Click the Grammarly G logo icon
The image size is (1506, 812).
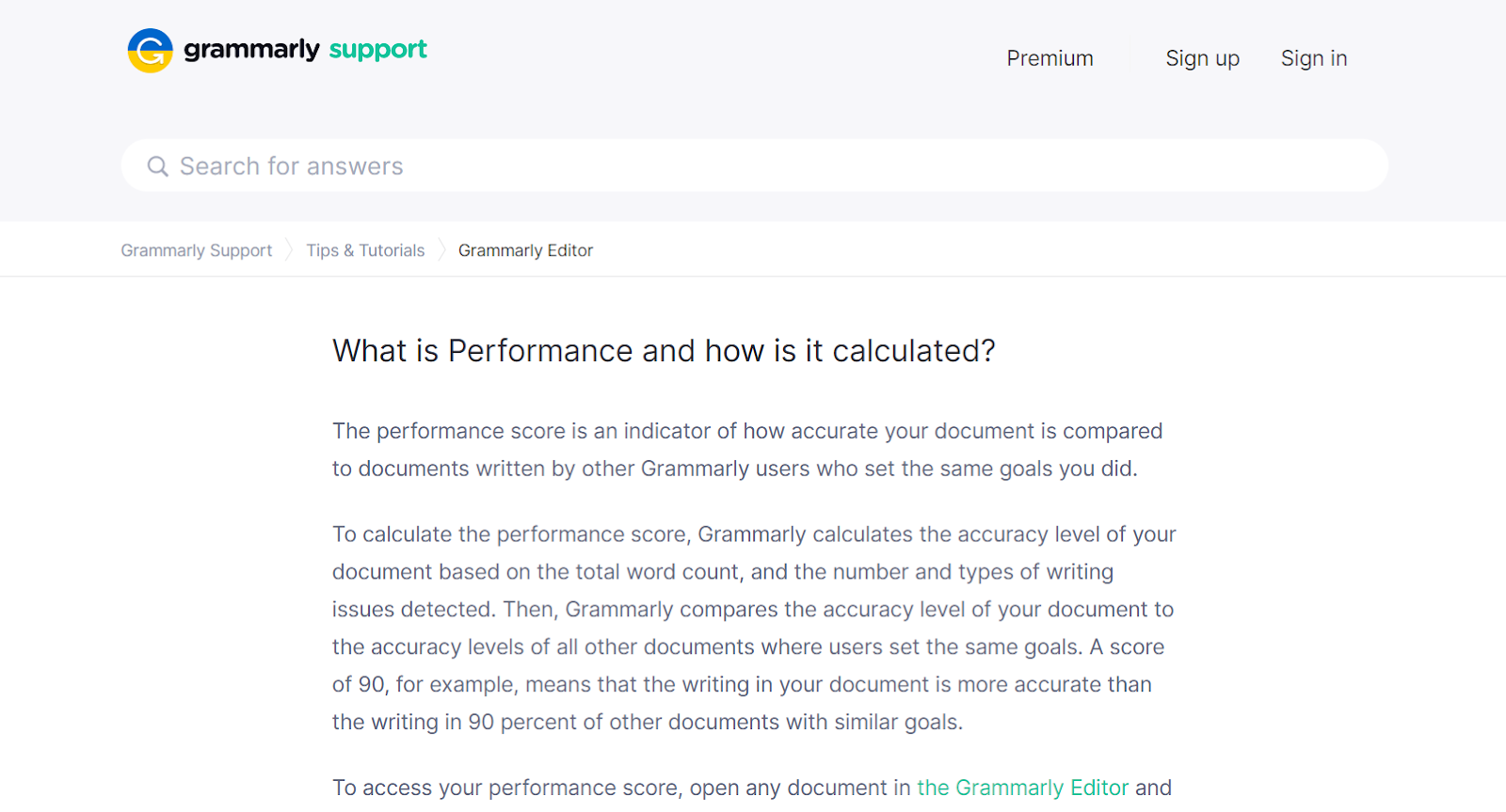coord(151,51)
